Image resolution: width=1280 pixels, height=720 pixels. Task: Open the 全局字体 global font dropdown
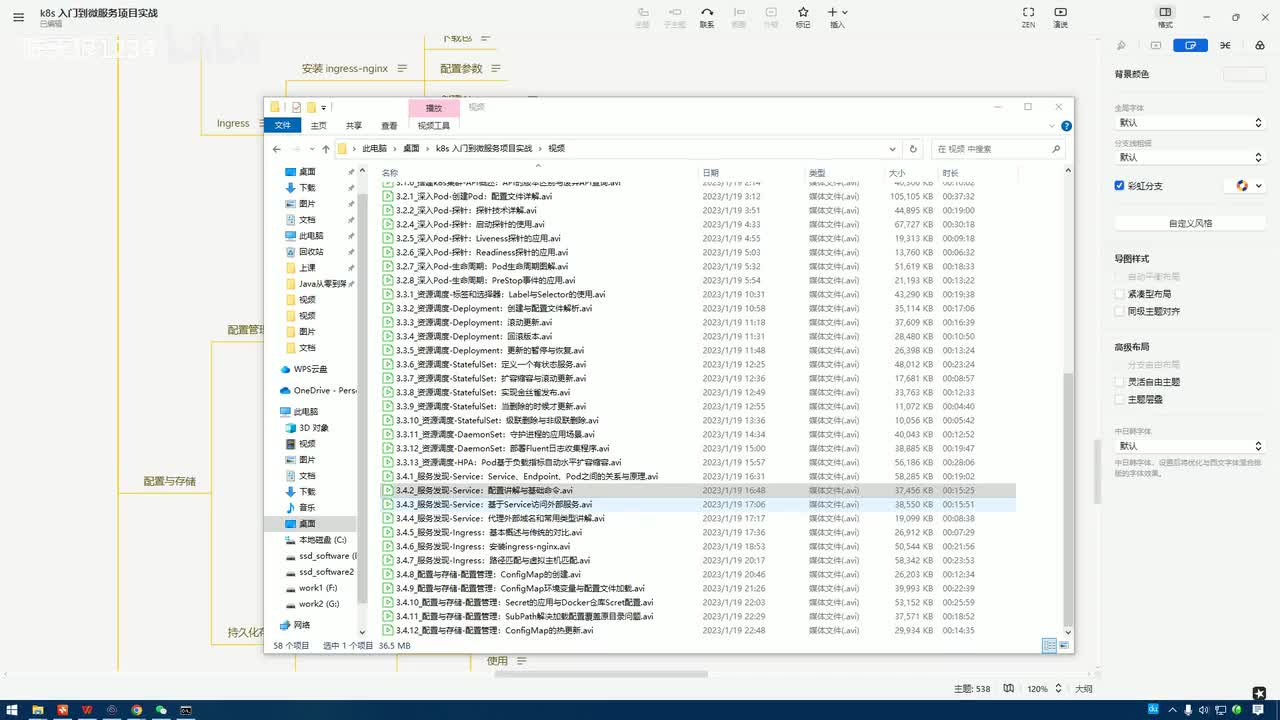pos(1190,122)
